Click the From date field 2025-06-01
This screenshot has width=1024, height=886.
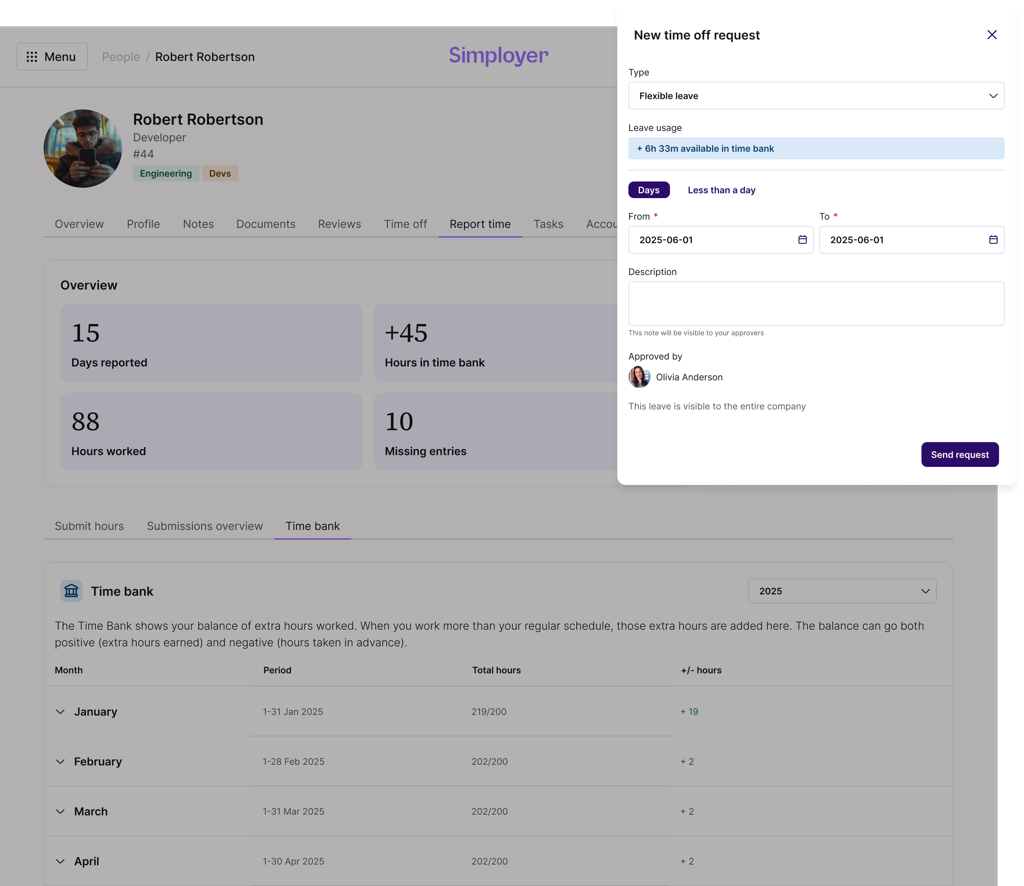click(x=720, y=240)
